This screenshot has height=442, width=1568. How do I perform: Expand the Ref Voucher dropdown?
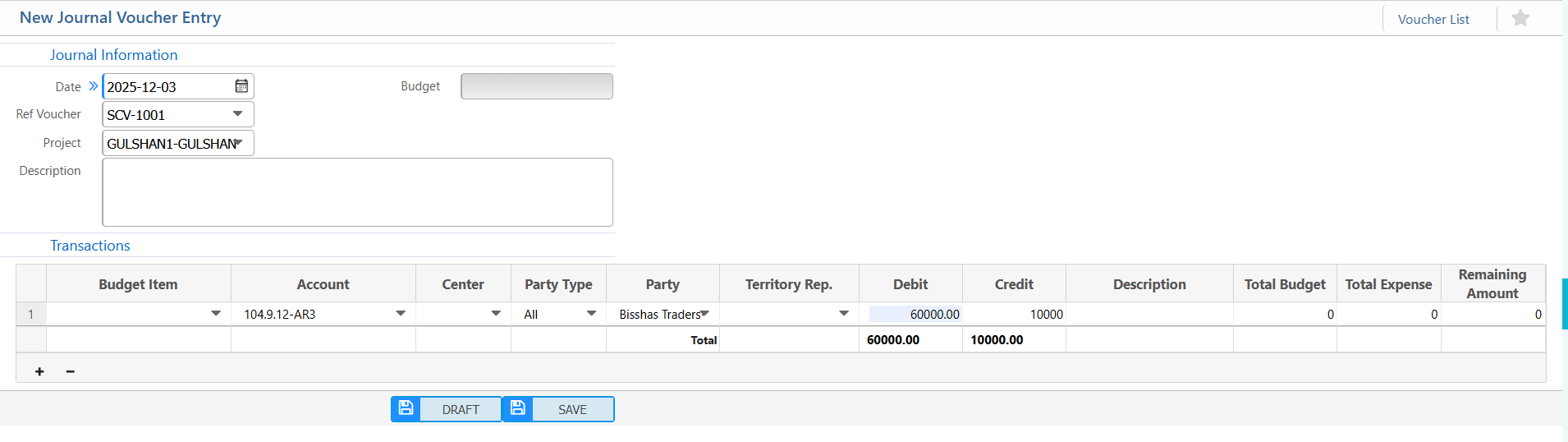click(x=238, y=114)
